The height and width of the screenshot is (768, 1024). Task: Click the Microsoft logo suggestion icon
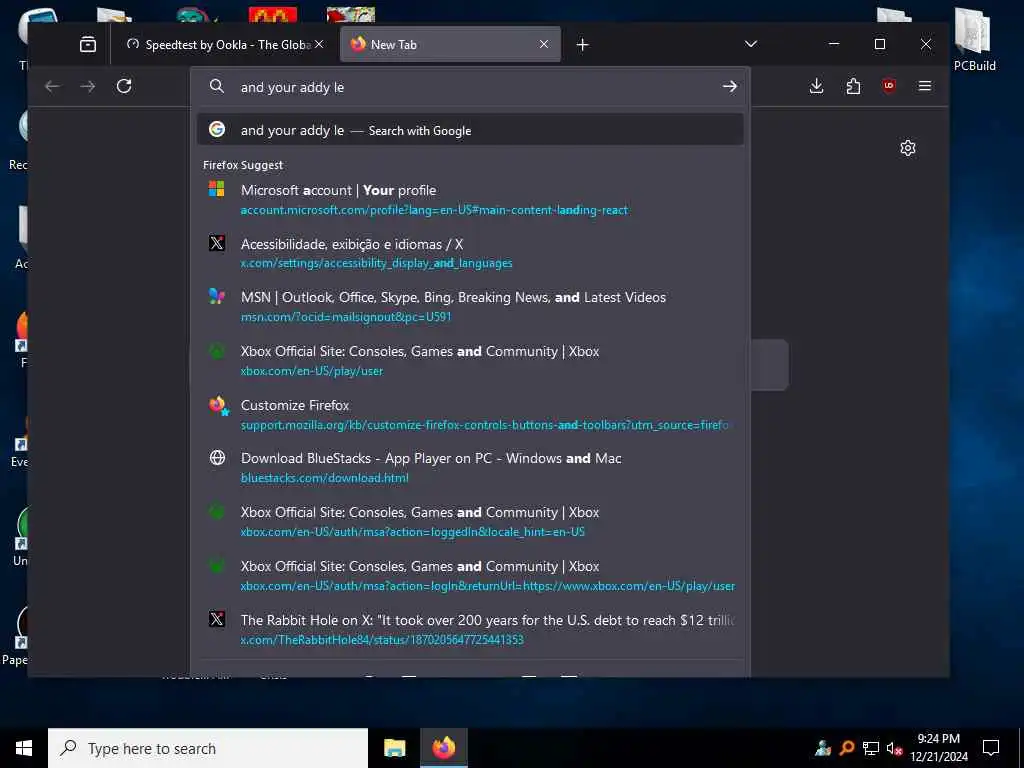(x=217, y=189)
